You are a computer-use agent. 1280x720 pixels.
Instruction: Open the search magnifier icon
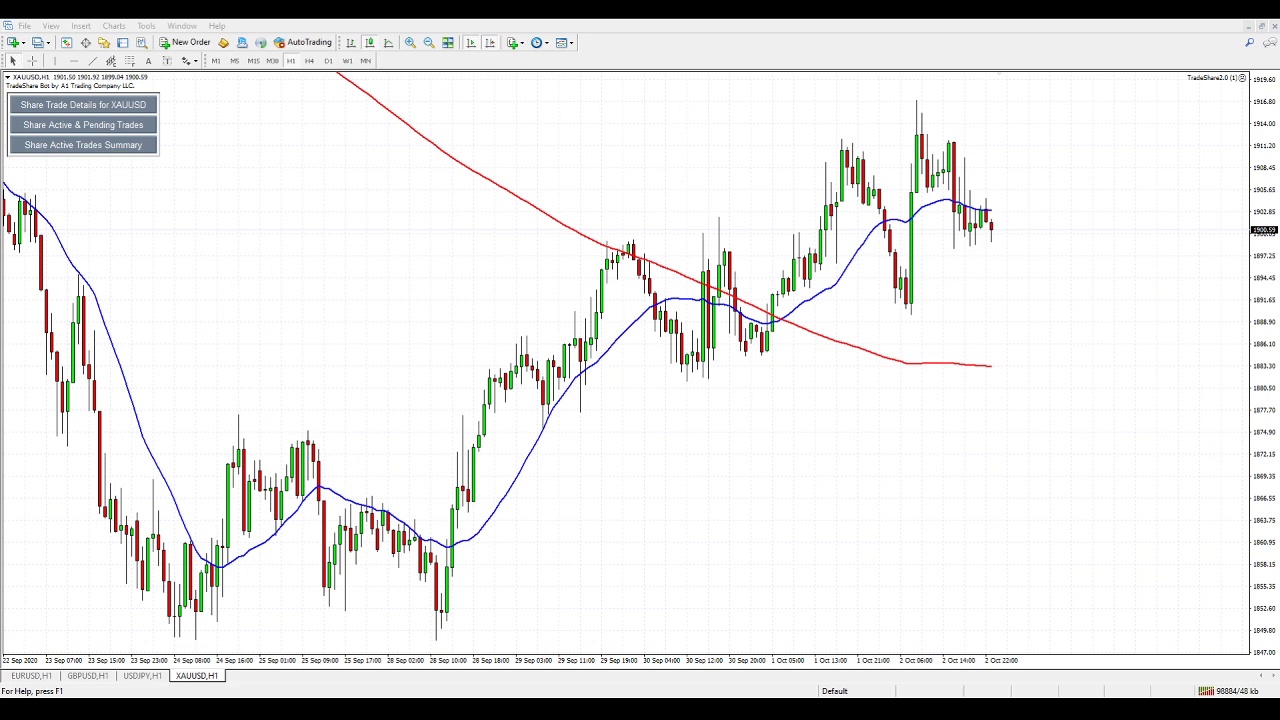(1249, 42)
